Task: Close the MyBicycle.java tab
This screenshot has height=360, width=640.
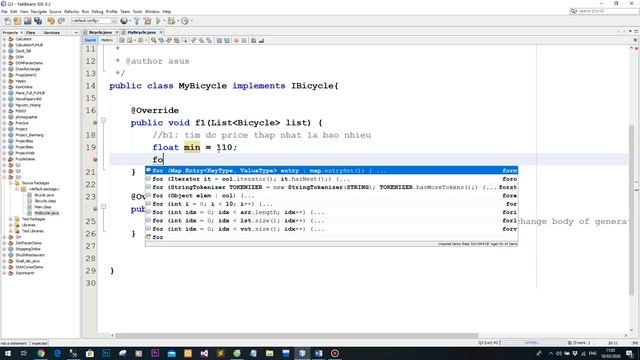Action: (x=161, y=32)
